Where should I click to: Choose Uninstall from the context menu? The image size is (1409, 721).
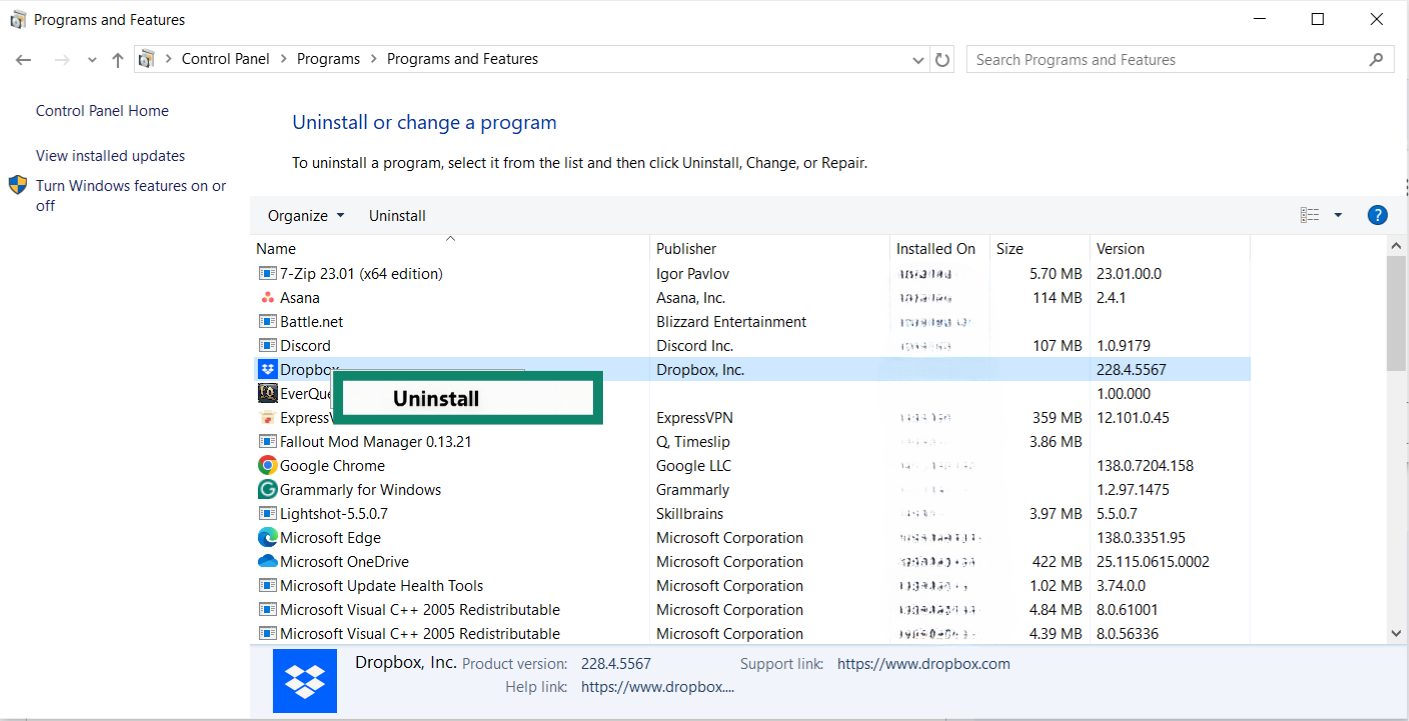point(436,397)
